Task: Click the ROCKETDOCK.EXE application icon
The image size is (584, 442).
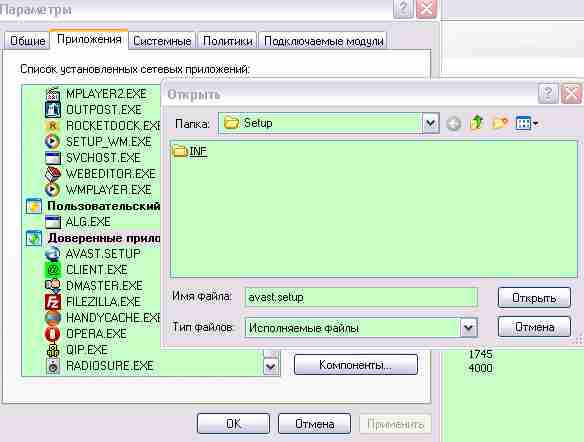Action: 53,126
